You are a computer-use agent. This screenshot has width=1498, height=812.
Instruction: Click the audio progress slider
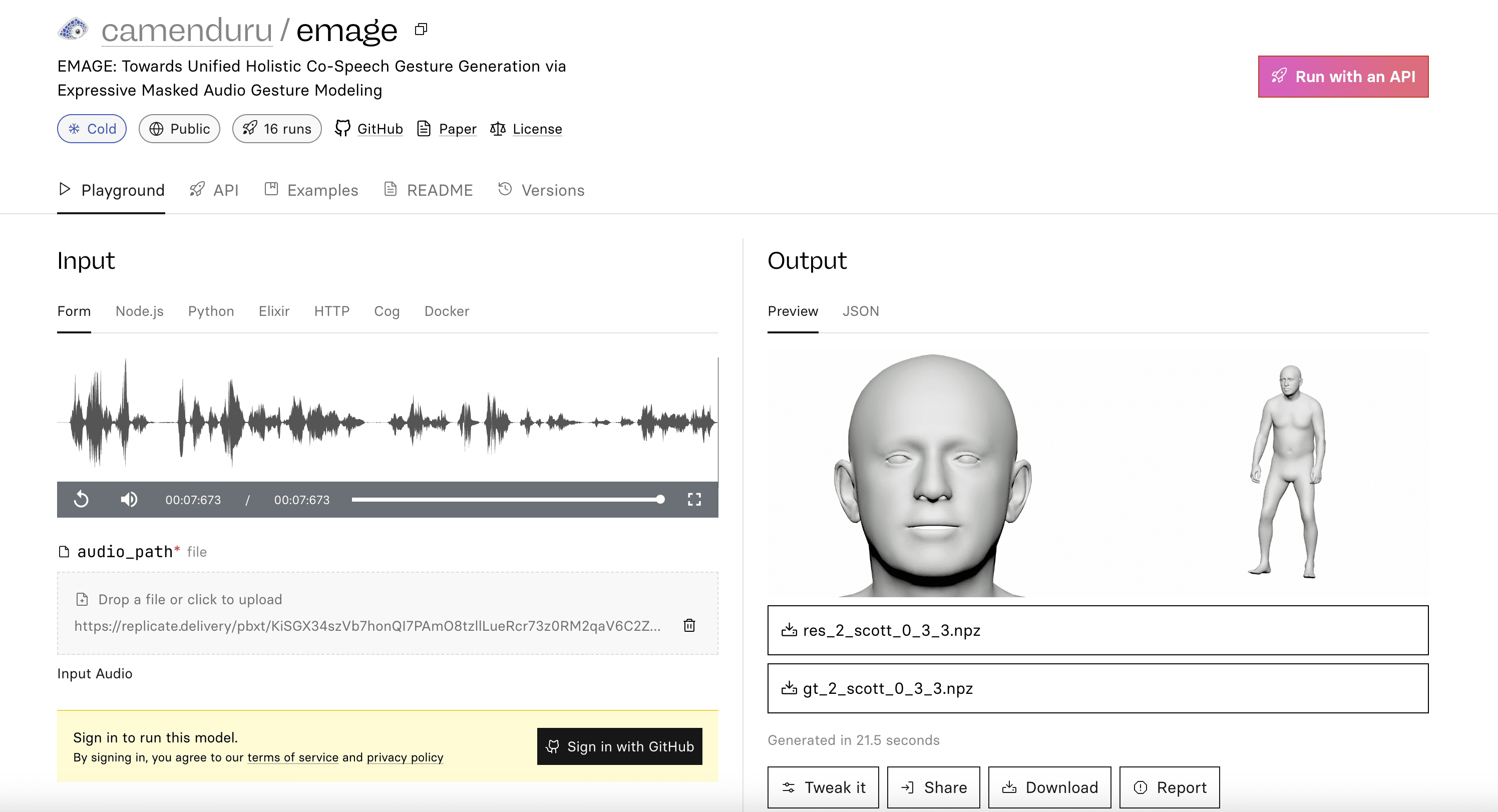coord(508,500)
